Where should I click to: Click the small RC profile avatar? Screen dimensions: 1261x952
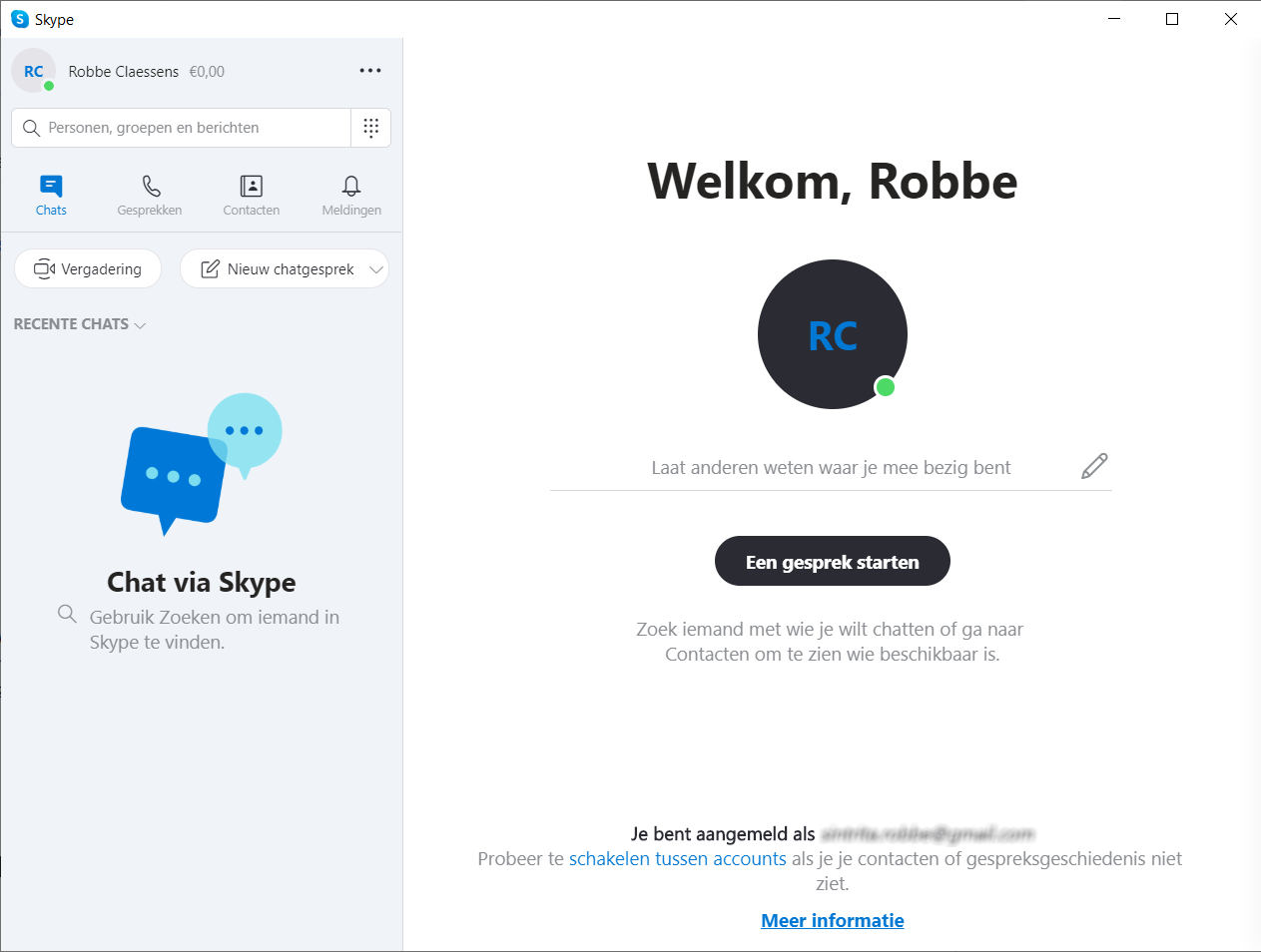pos(33,71)
